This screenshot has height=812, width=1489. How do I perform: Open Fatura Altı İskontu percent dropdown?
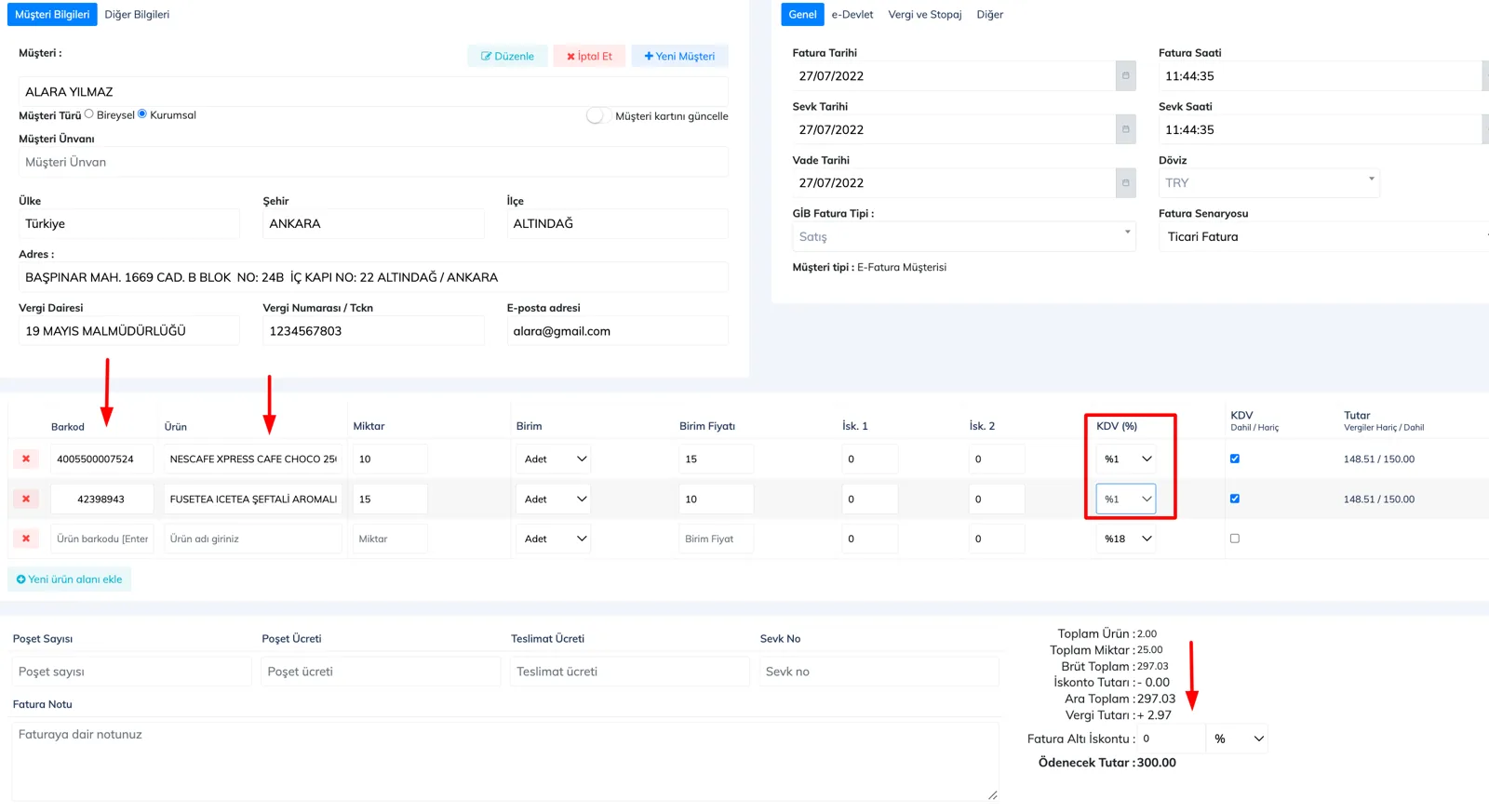click(x=1238, y=739)
